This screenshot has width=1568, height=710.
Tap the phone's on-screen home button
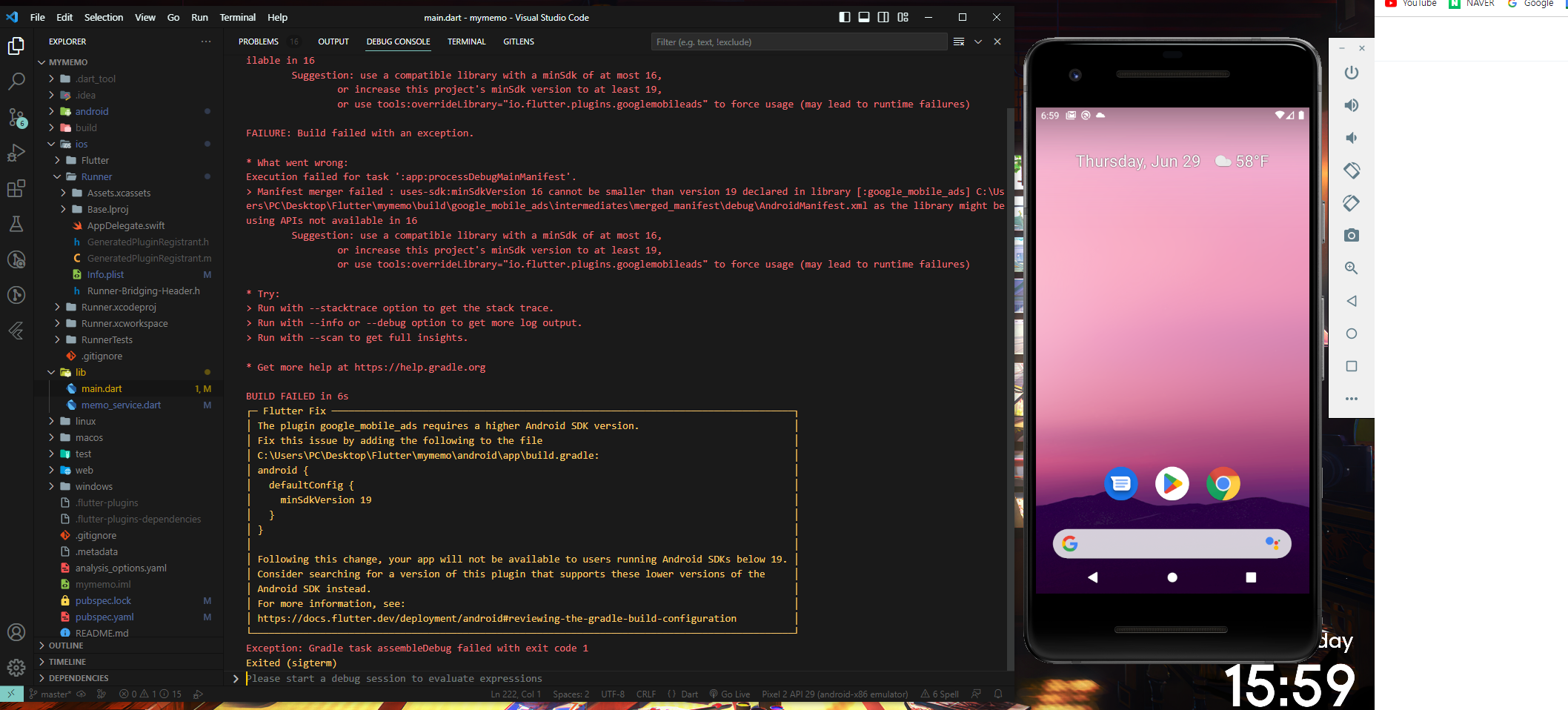point(1172,577)
